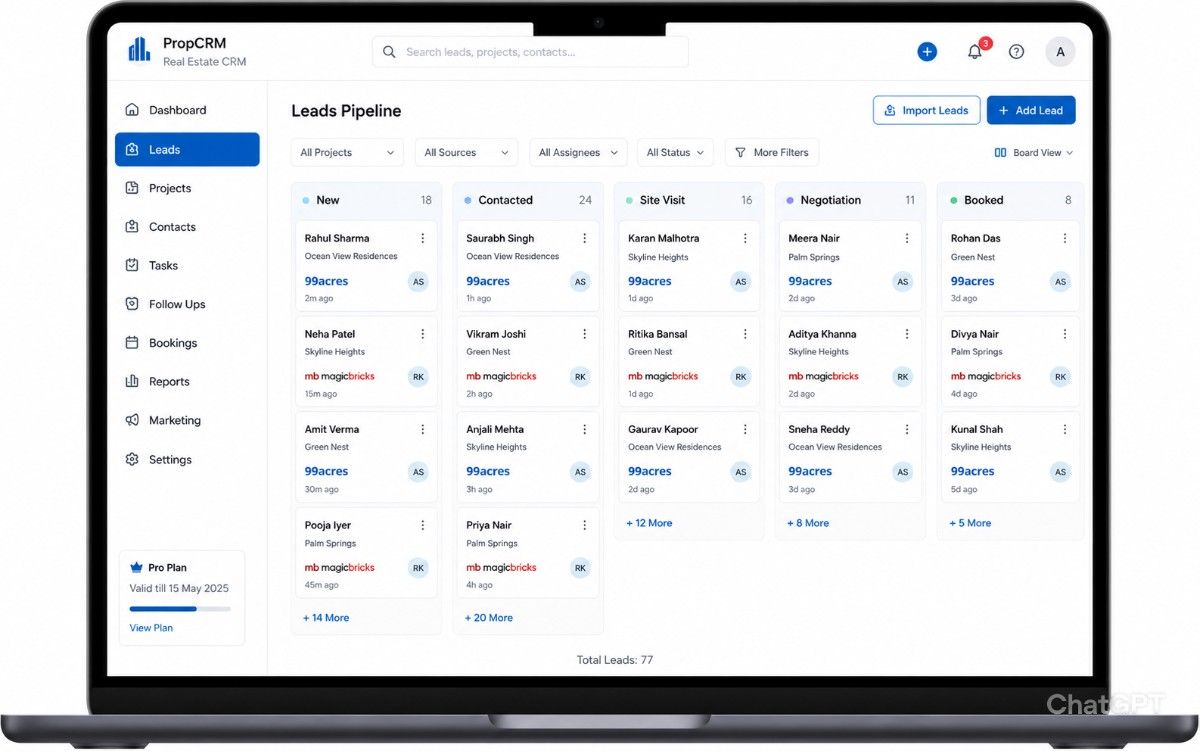Viewport: 1200px width, 751px height.
Task: Click the magicbricks source on Divya Nair card
Action: [x=986, y=376]
